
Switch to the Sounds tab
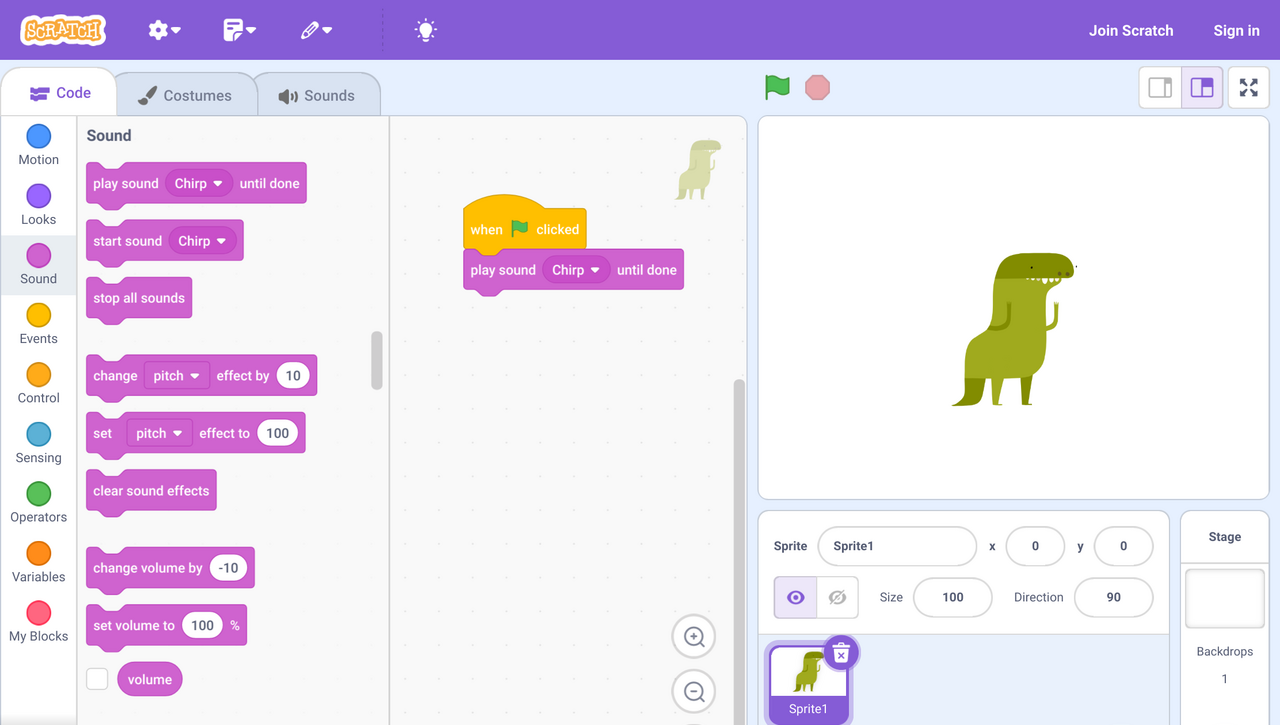point(318,93)
